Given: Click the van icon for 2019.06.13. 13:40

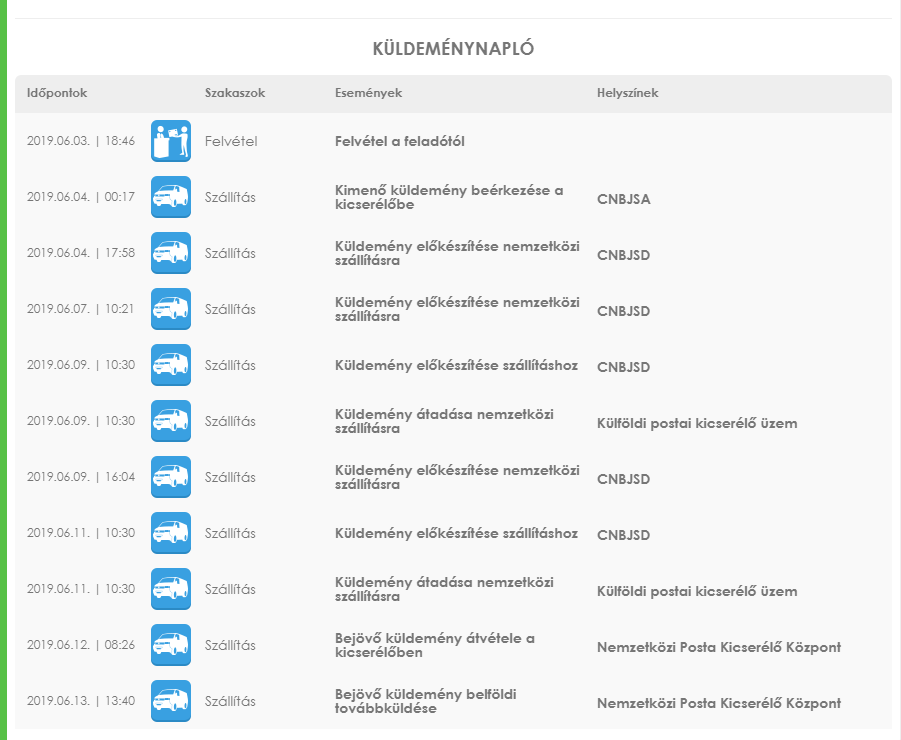Looking at the screenshot, I should 170,701.
